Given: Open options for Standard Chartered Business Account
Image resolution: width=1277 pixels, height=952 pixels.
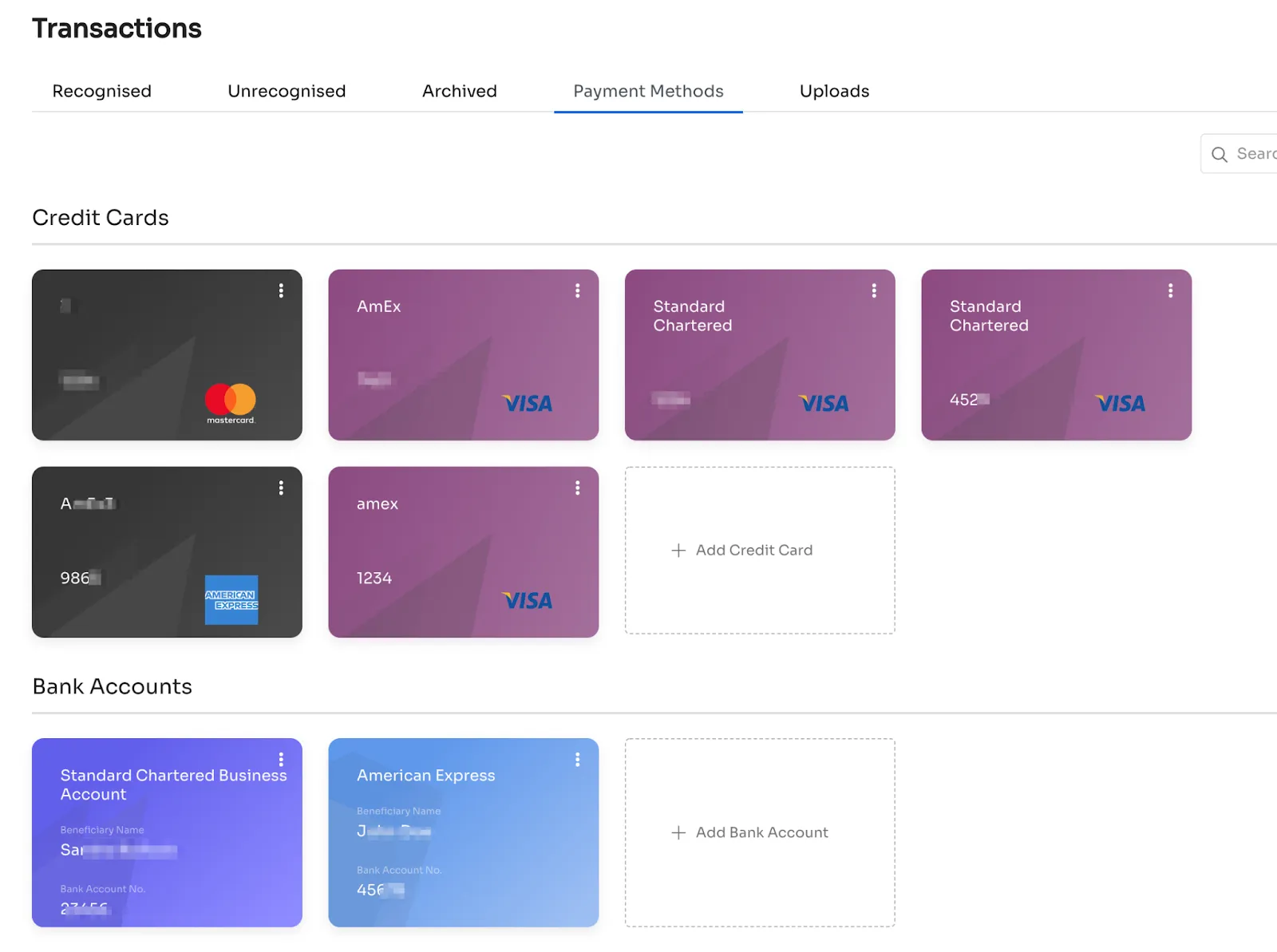Looking at the screenshot, I should (281, 759).
